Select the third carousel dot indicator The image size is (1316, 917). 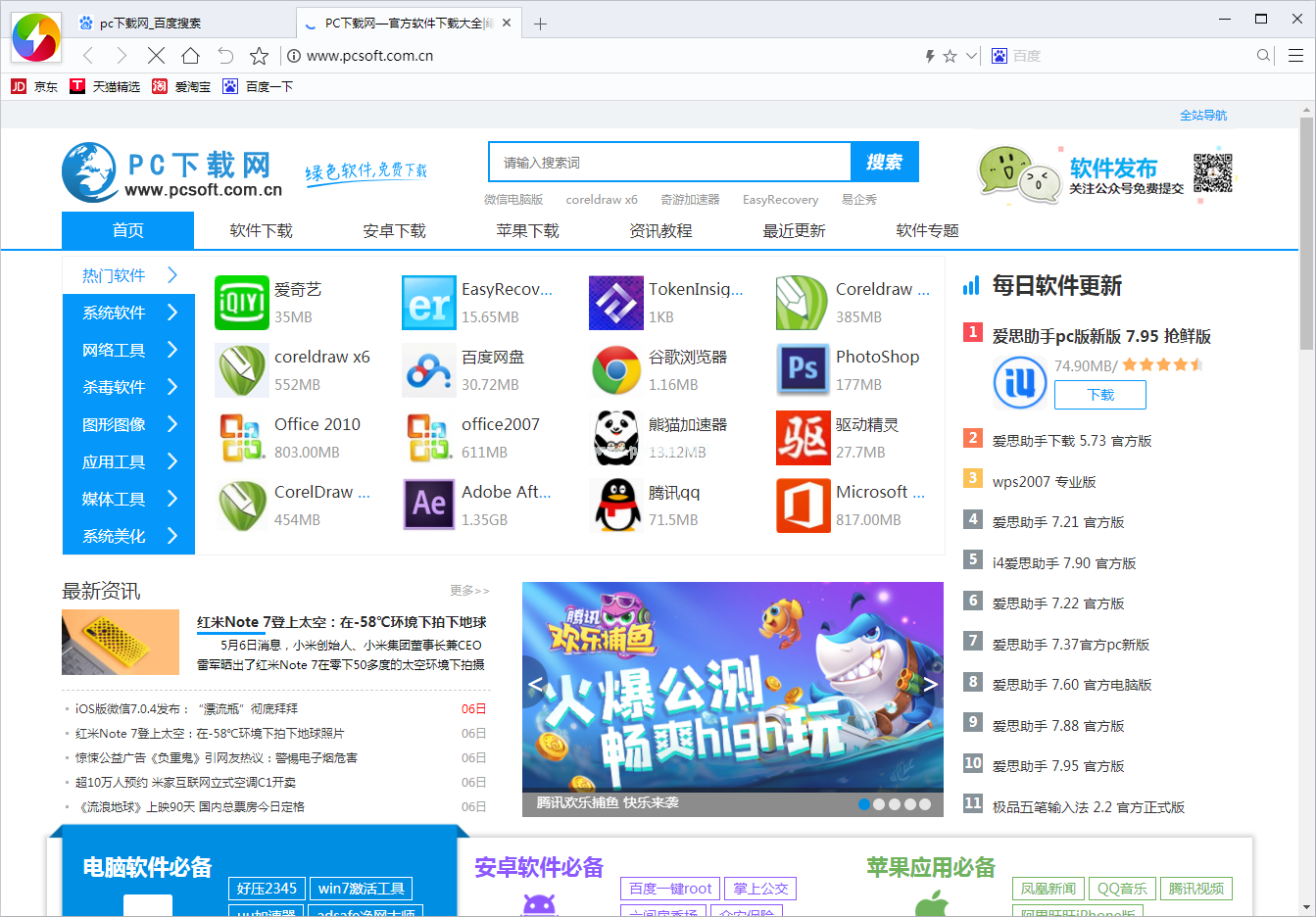894,804
